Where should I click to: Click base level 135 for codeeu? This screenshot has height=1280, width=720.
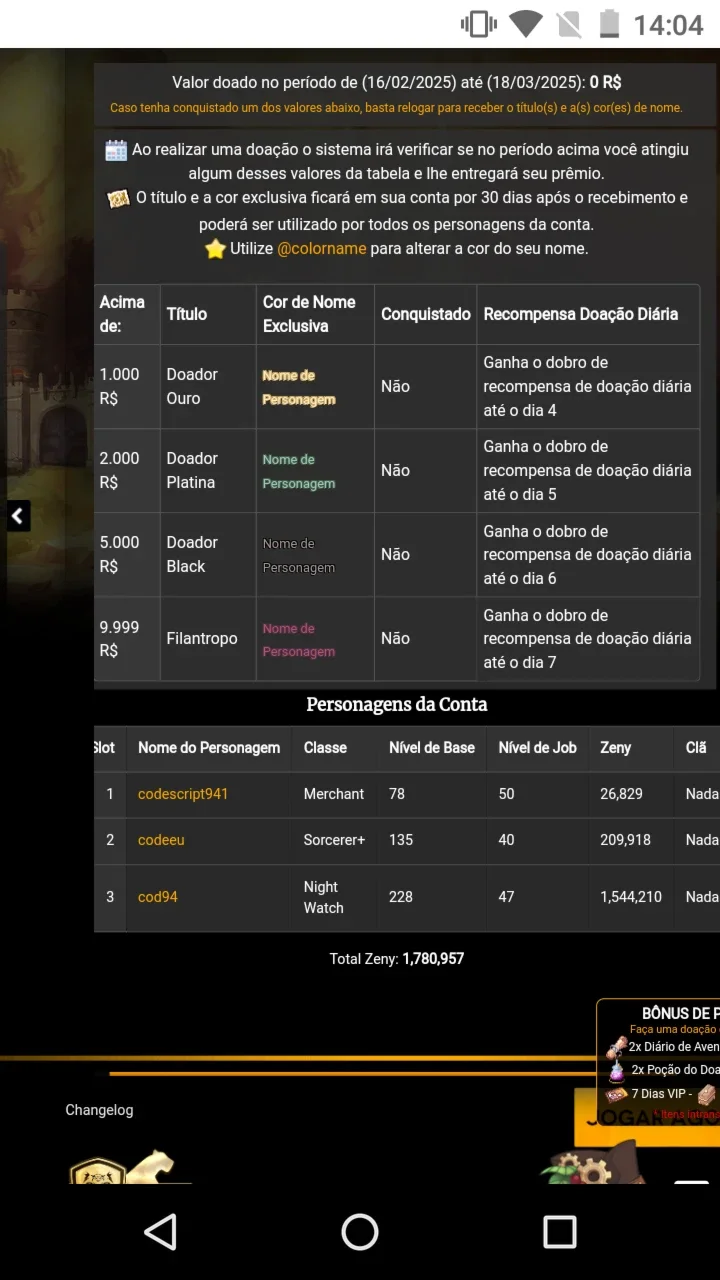pyautogui.click(x=401, y=840)
